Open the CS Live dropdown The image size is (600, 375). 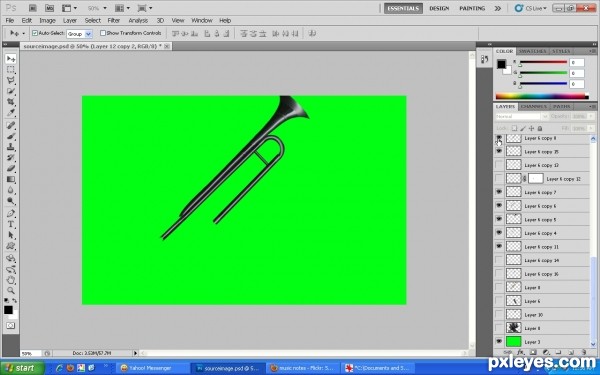tap(532, 8)
